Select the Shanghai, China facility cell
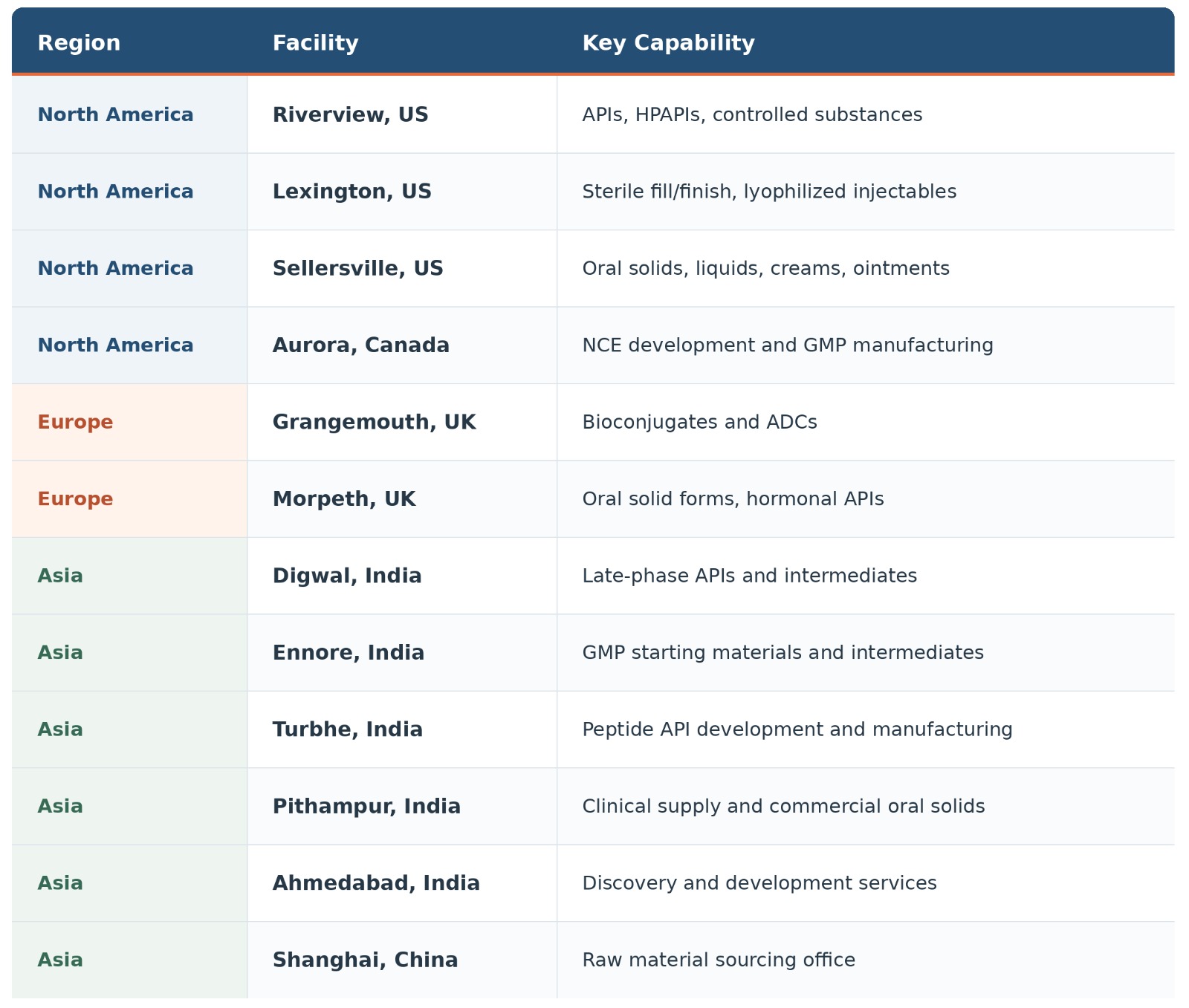The width and height of the screenshot is (1189, 1008). 402,960
